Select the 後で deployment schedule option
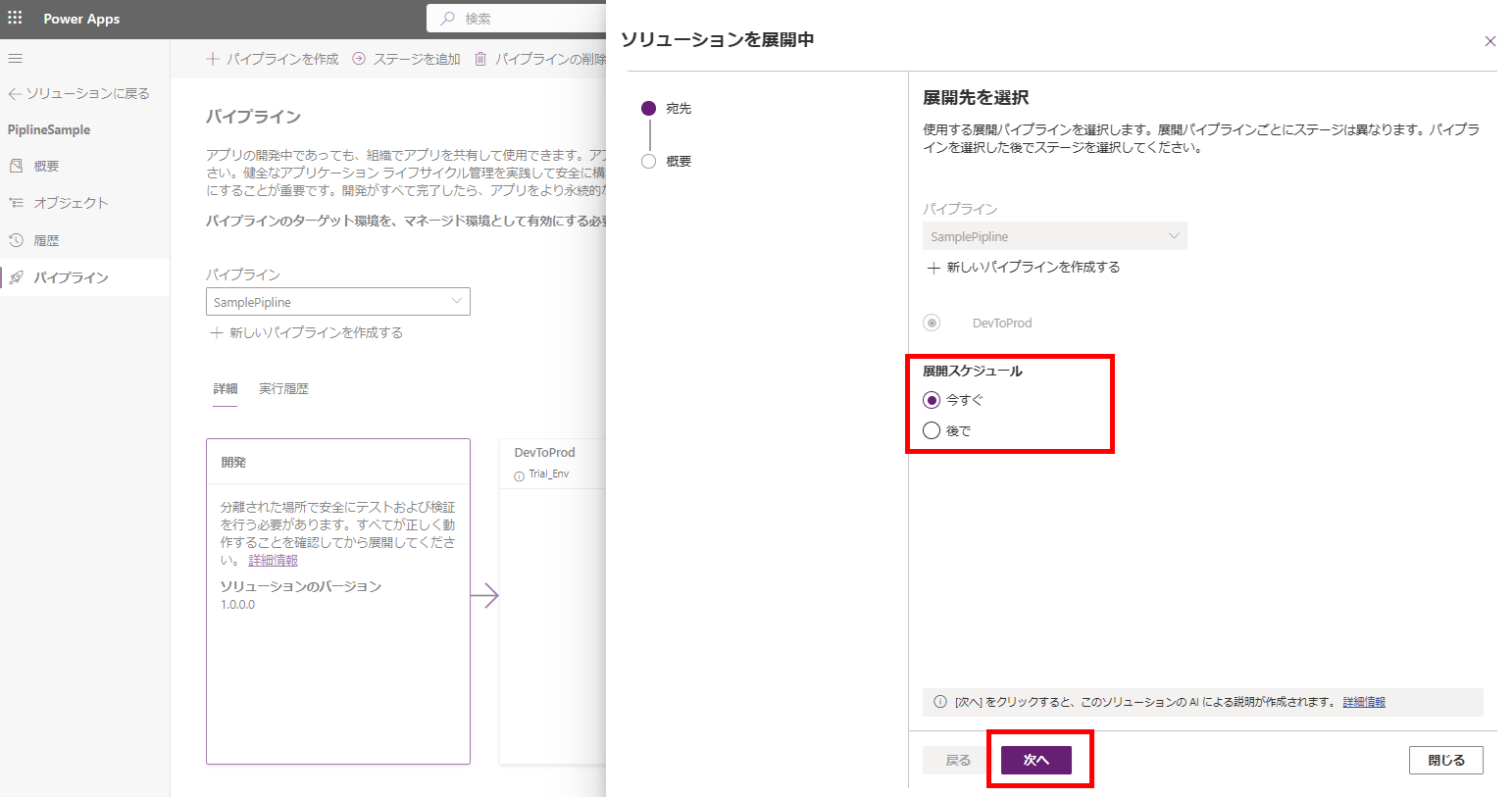 point(932,430)
